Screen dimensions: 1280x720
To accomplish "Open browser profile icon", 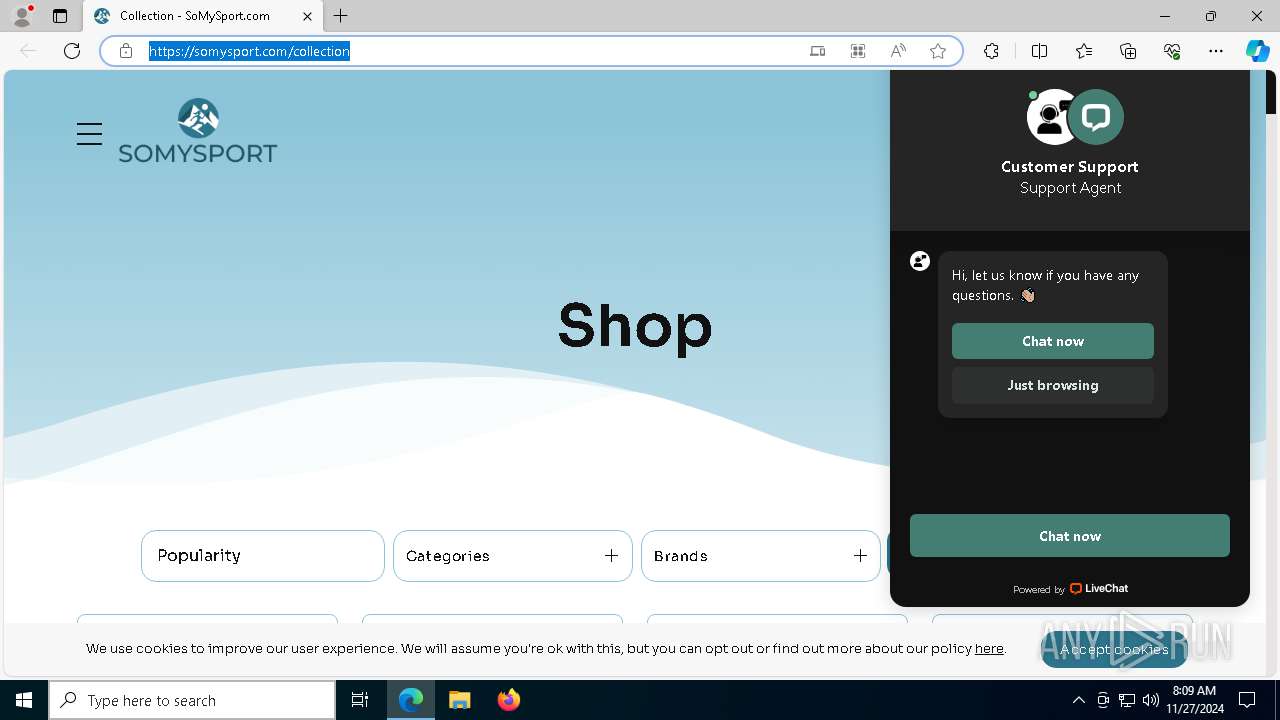I will coord(21,16).
